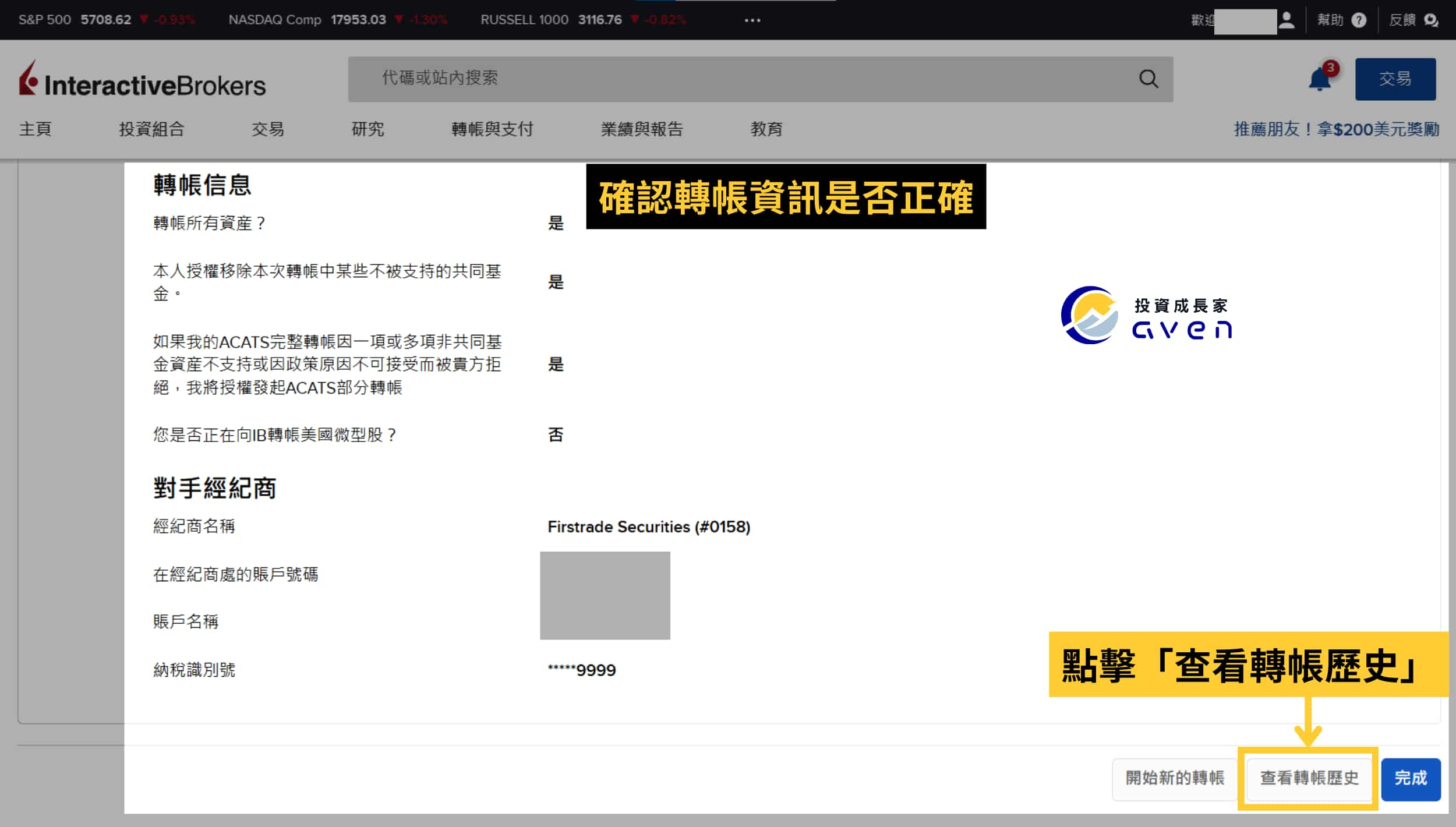The width and height of the screenshot is (1456, 827).
Task: Click the 完成 button
Action: tap(1411, 779)
